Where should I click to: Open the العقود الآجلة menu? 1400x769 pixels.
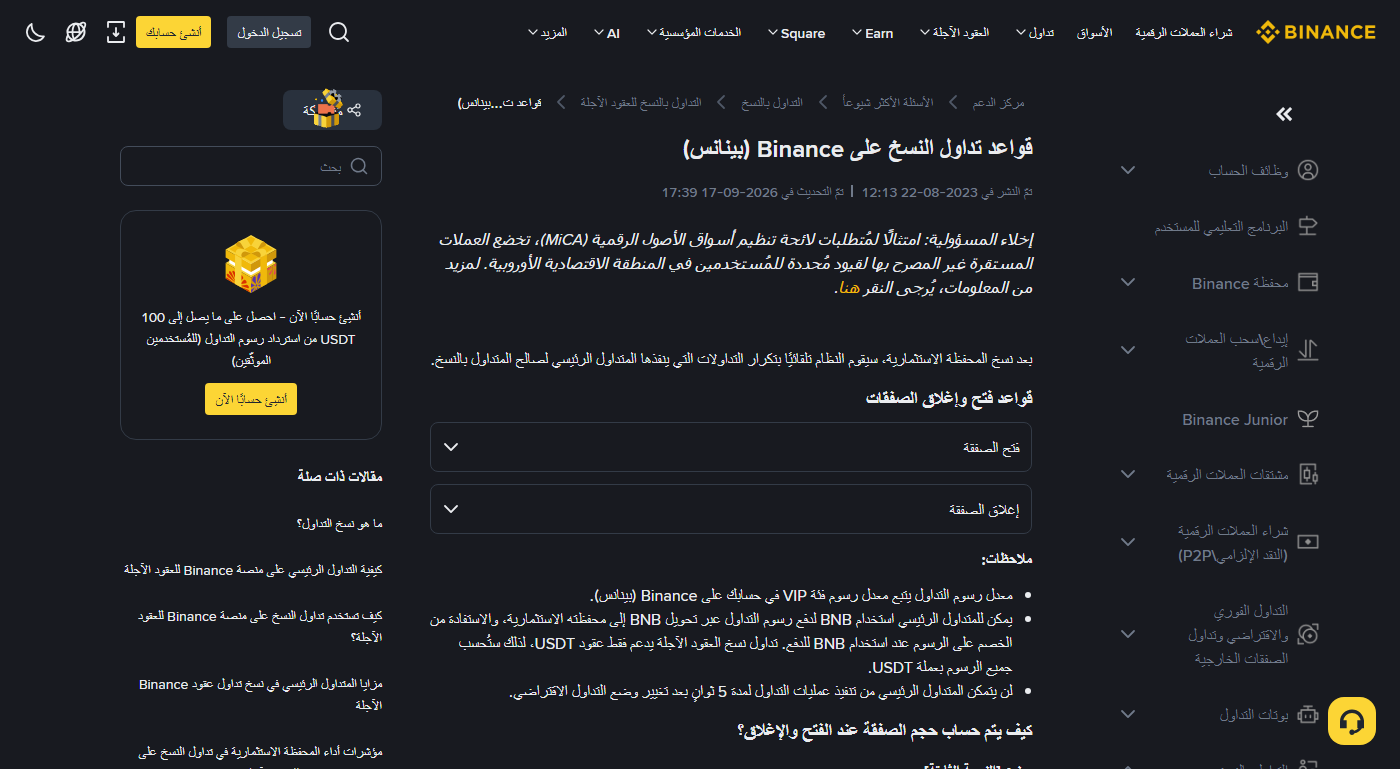coord(955,33)
